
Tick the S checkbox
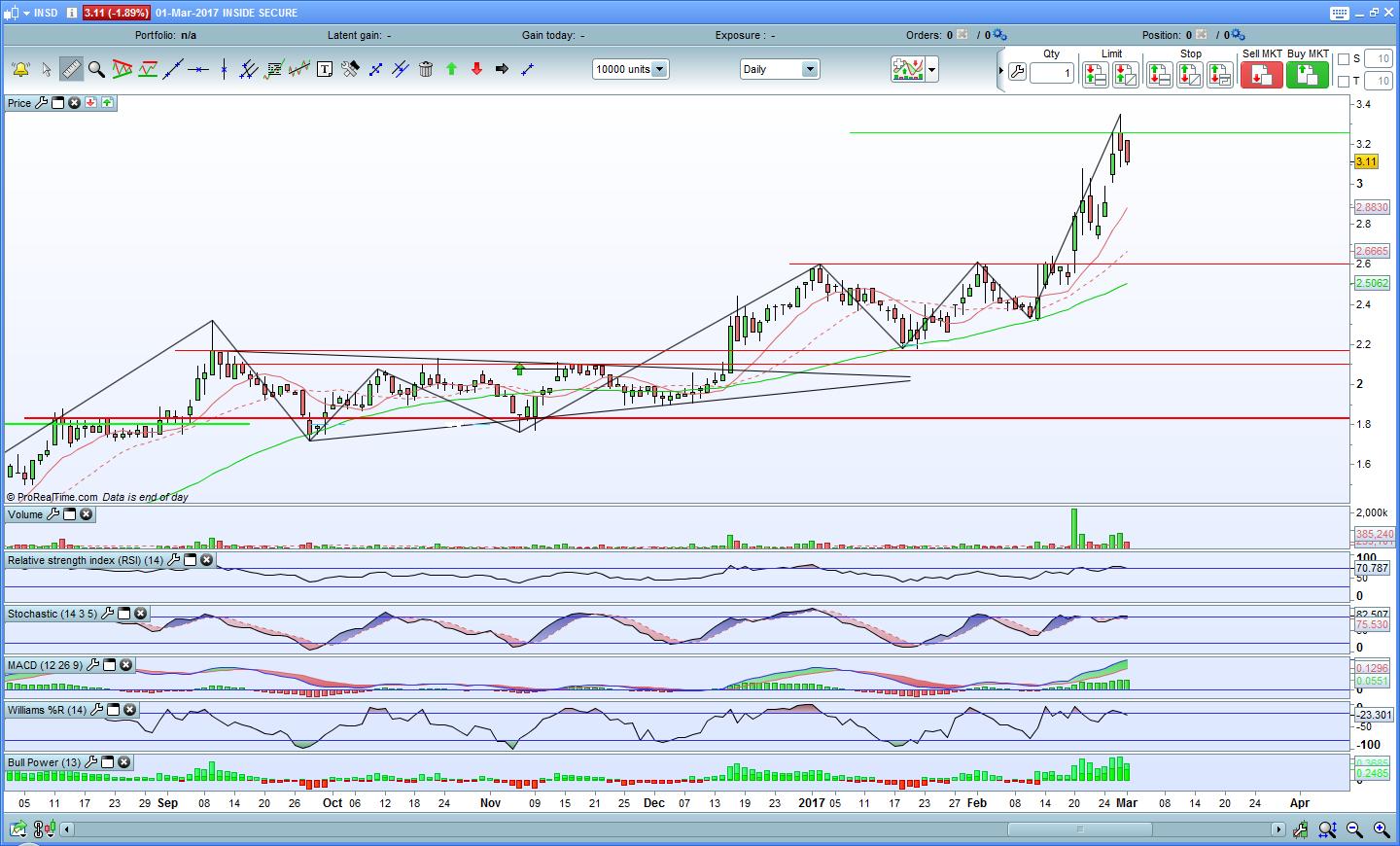click(x=1344, y=59)
